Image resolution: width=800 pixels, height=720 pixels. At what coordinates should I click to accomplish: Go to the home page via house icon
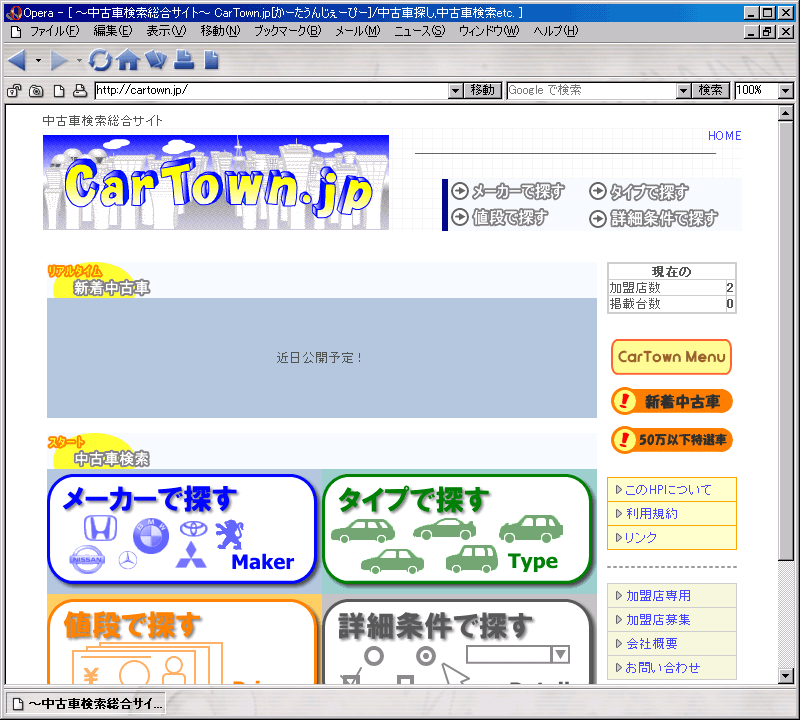coord(128,60)
